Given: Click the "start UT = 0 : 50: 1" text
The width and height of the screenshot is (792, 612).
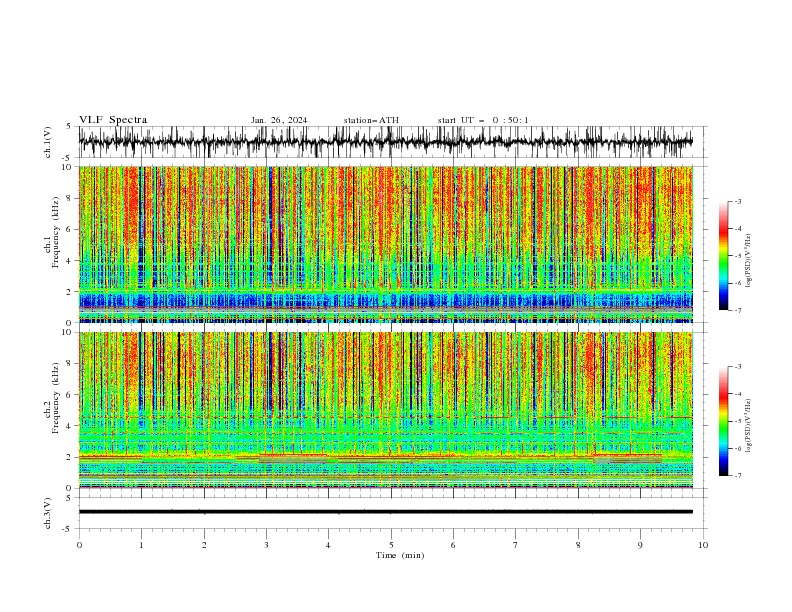Looking at the screenshot, I should click(x=483, y=120).
